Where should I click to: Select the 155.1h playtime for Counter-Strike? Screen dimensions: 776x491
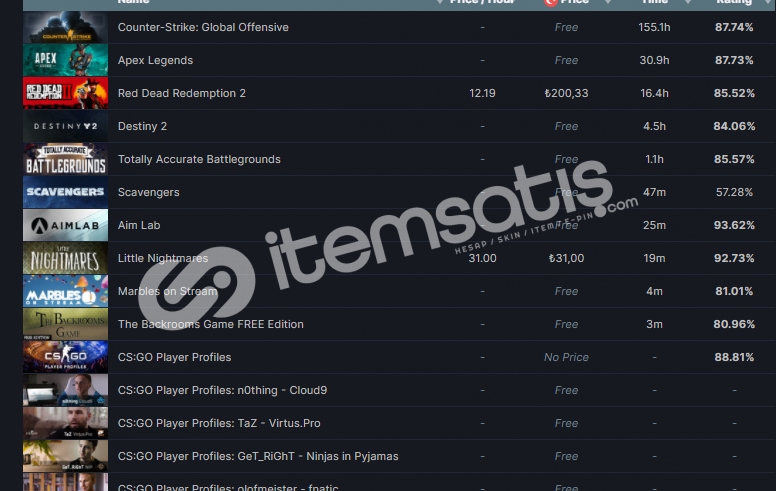pos(654,27)
